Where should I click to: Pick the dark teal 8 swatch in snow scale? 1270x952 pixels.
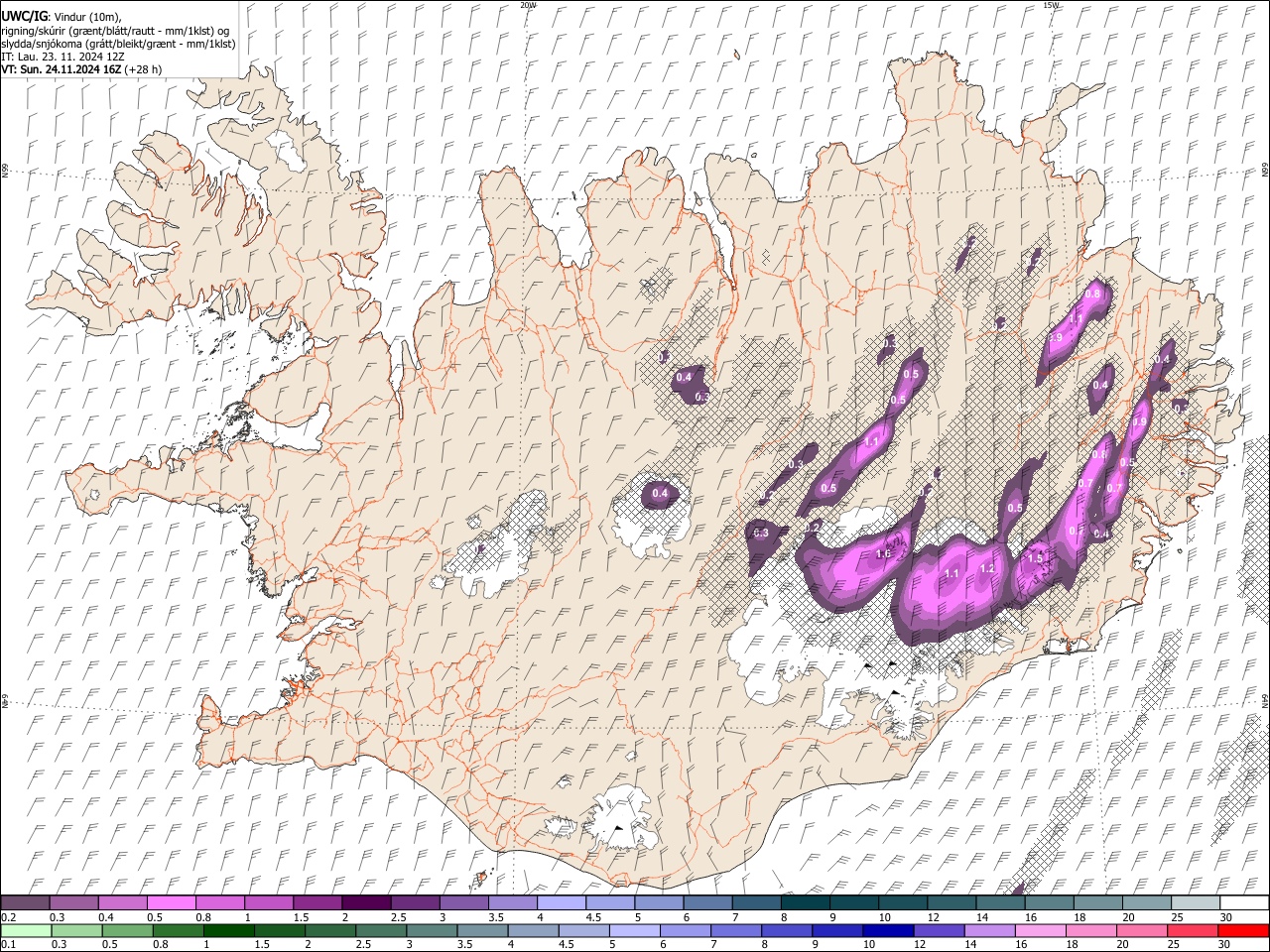coord(805,903)
